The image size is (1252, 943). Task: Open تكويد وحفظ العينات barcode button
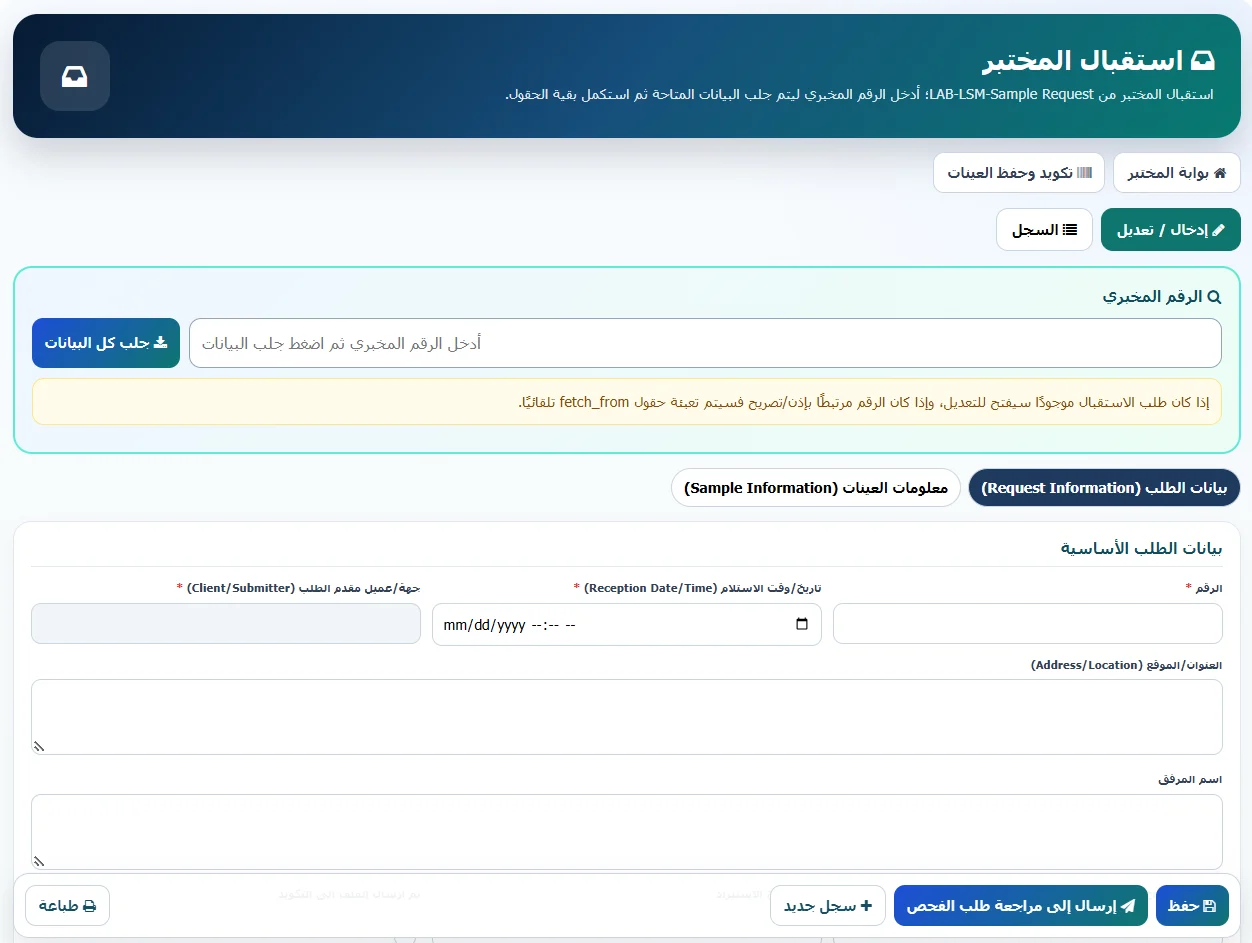(x=1019, y=173)
